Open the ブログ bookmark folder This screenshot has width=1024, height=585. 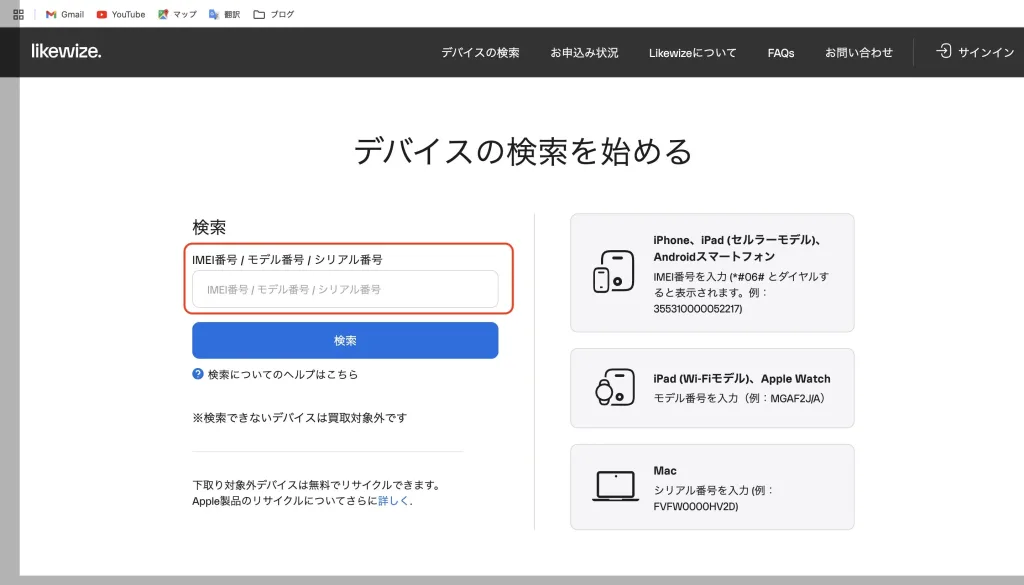tap(274, 14)
